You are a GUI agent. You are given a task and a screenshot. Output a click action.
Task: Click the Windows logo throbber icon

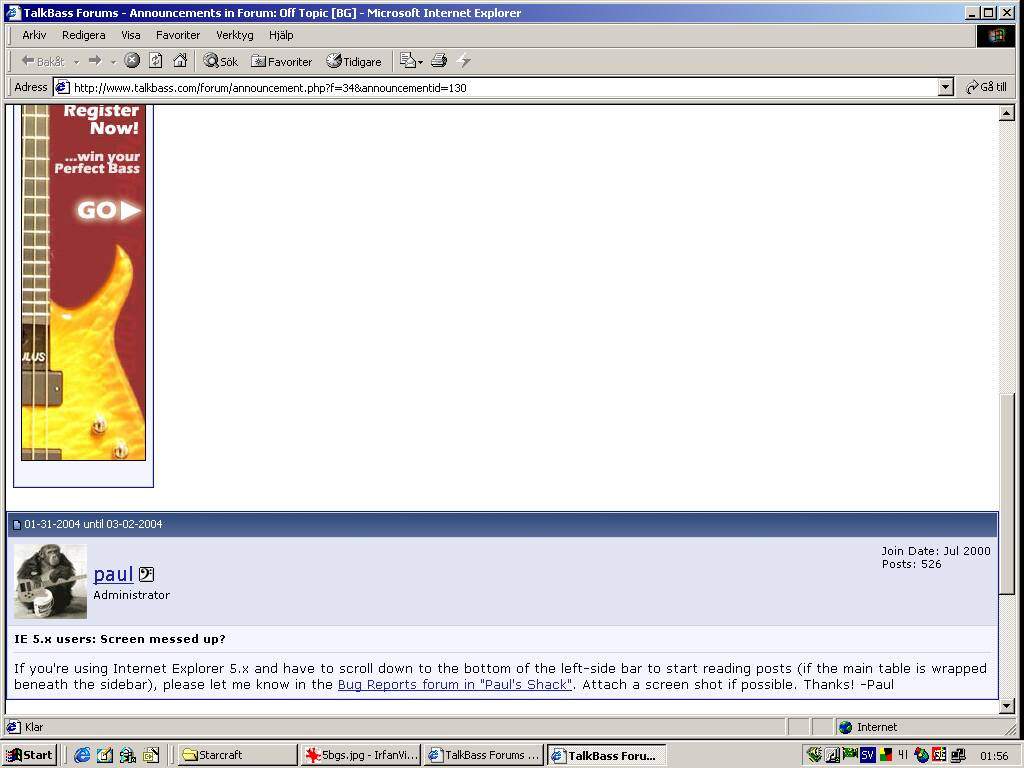click(x=997, y=35)
